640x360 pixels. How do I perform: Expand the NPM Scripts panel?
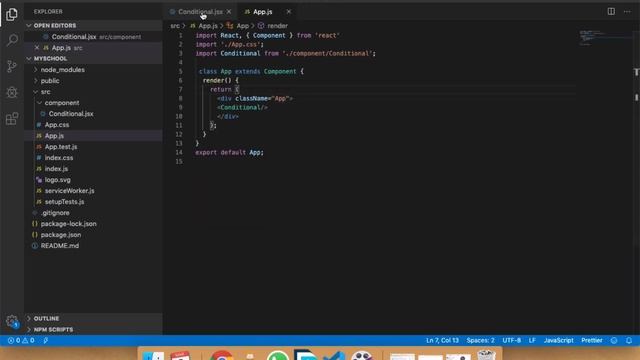pyautogui.click(x=53, y=329)
